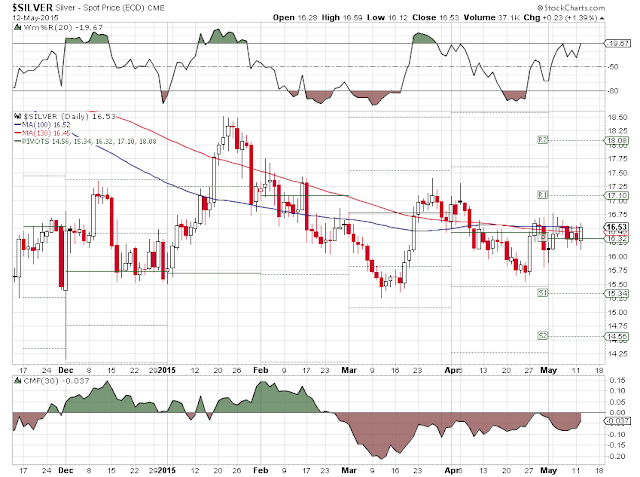
Task: Click the S2 pivot marker label
Action: tap(542, 335)
